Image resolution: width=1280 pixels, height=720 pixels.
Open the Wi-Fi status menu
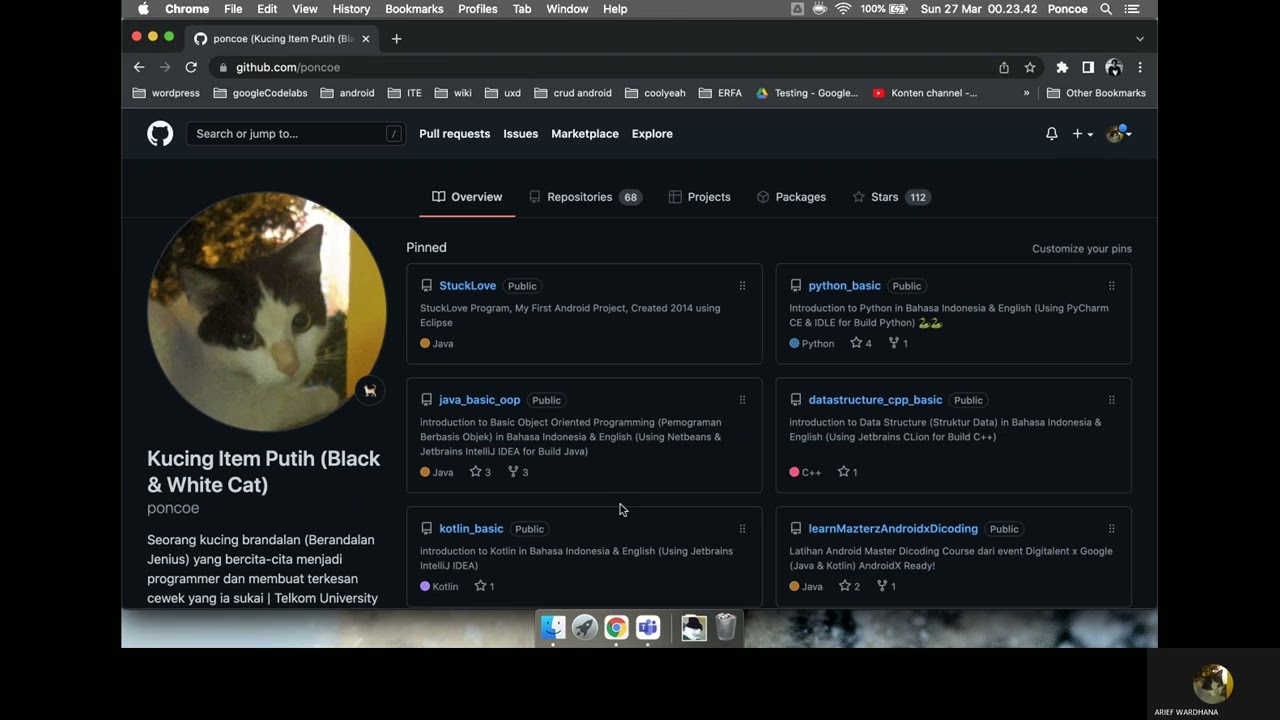click(842, 9)
